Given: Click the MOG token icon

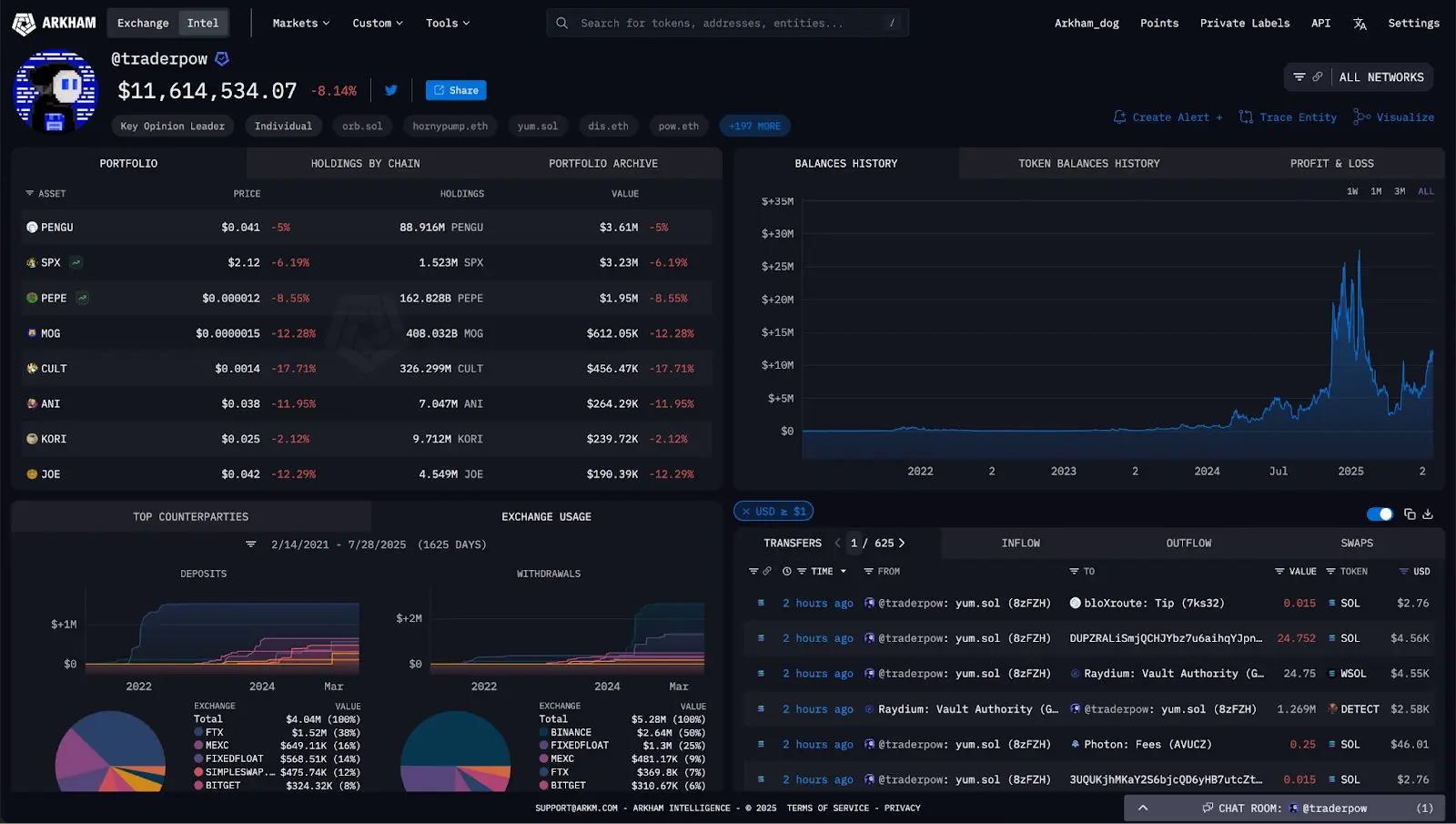Looking at the screenshot, I should [x=32, y=333].
